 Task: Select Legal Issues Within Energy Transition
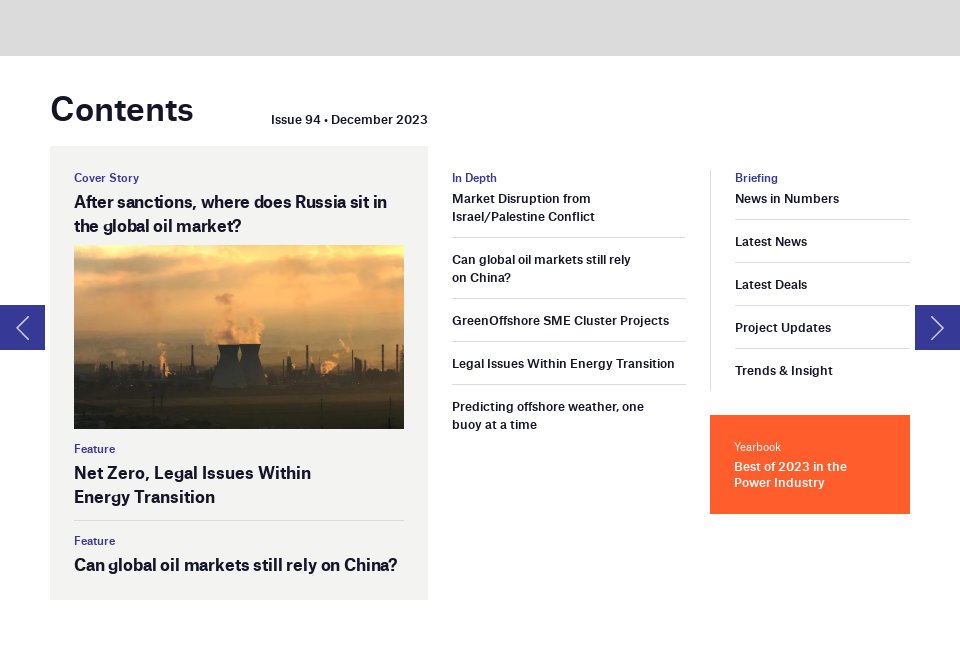click(x=563, y=364)
